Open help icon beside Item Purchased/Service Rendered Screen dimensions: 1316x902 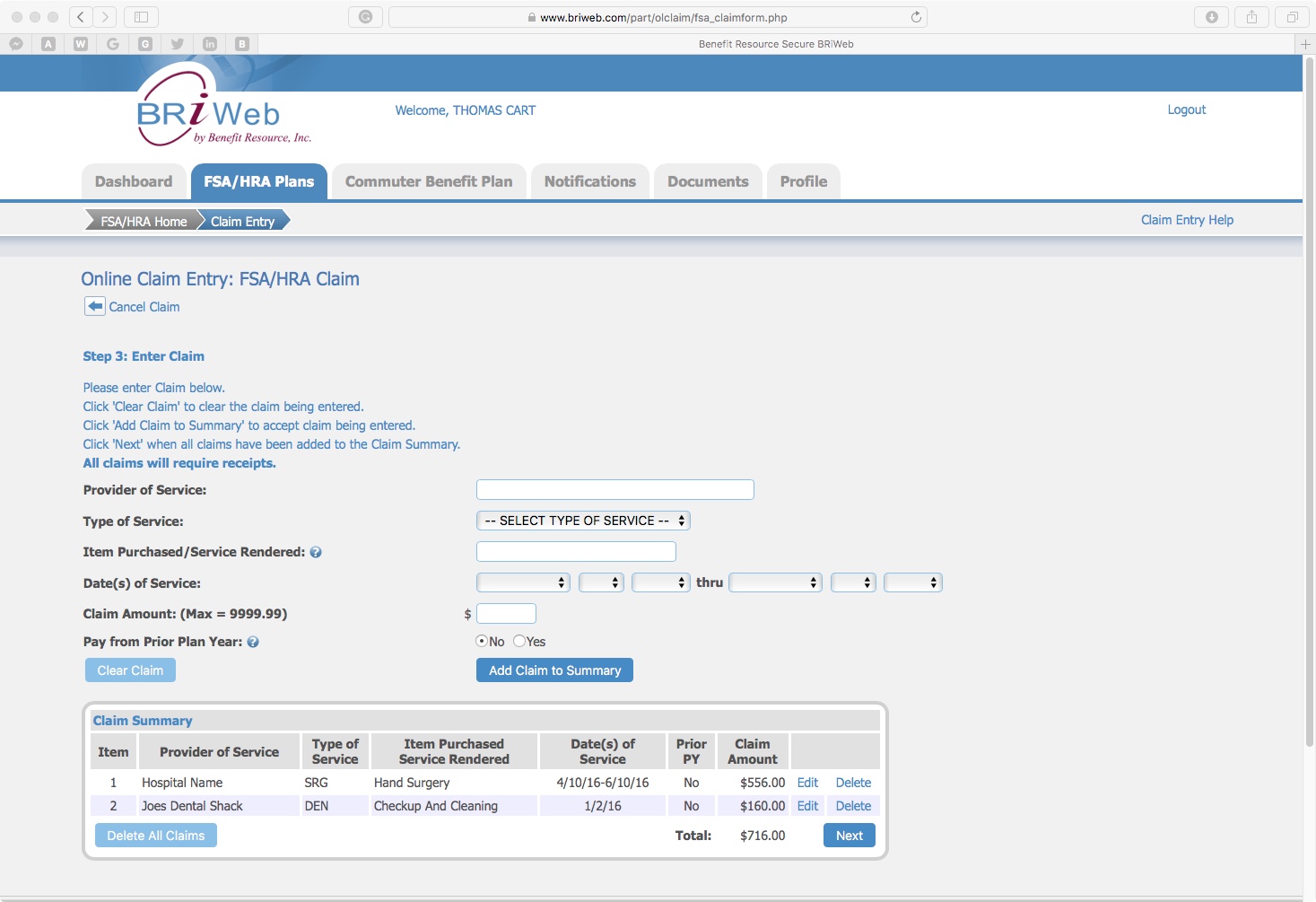(x=315, y=552)
